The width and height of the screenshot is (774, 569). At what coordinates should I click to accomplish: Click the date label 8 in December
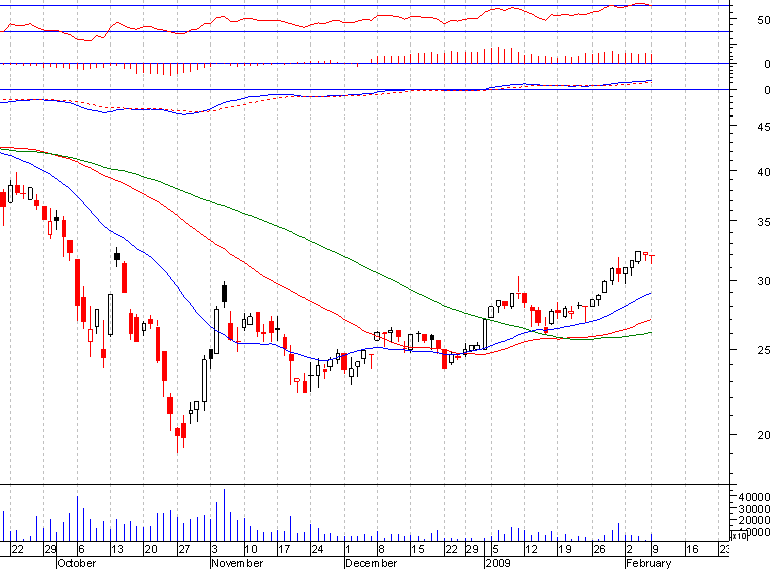pos(381,549)
